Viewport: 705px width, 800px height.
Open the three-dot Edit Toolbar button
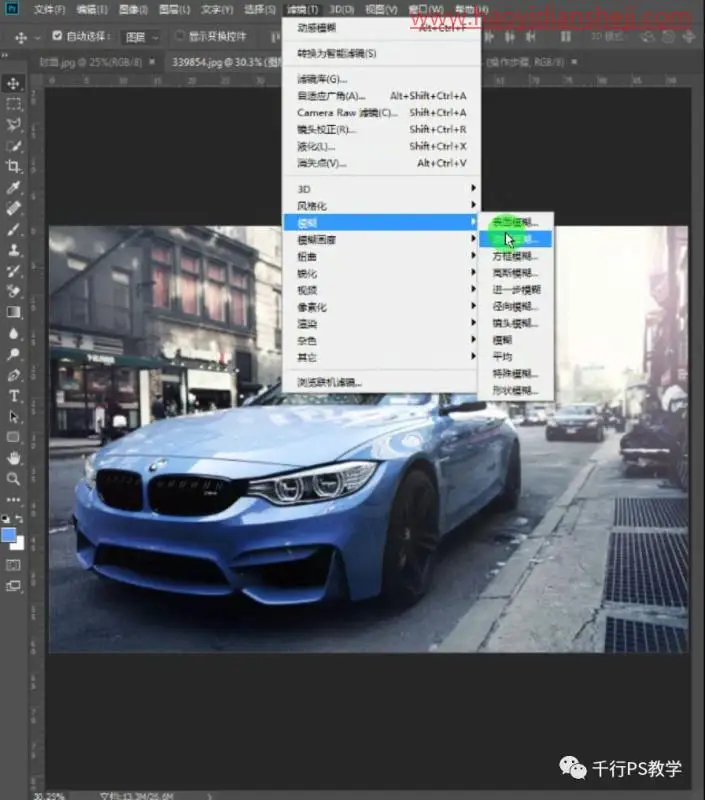(14, 499)
